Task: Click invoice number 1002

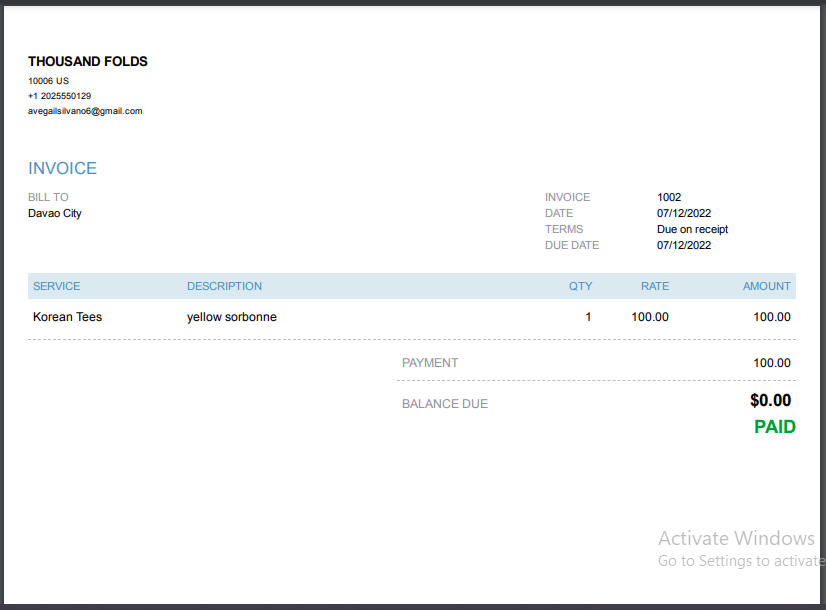Action: [x=669, y=197]
